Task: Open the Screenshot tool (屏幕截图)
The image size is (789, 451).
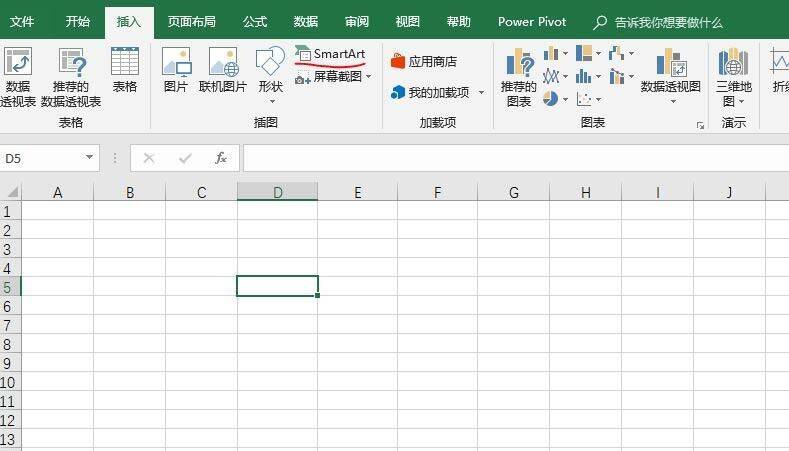Action: [333, 77]
